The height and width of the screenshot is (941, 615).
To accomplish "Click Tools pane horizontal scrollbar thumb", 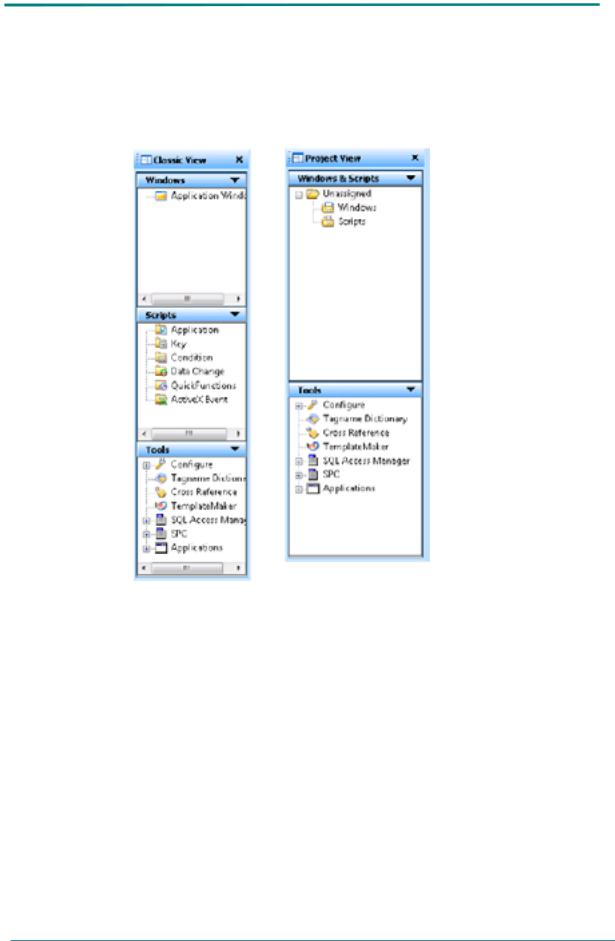I will [x=187, y=567].
